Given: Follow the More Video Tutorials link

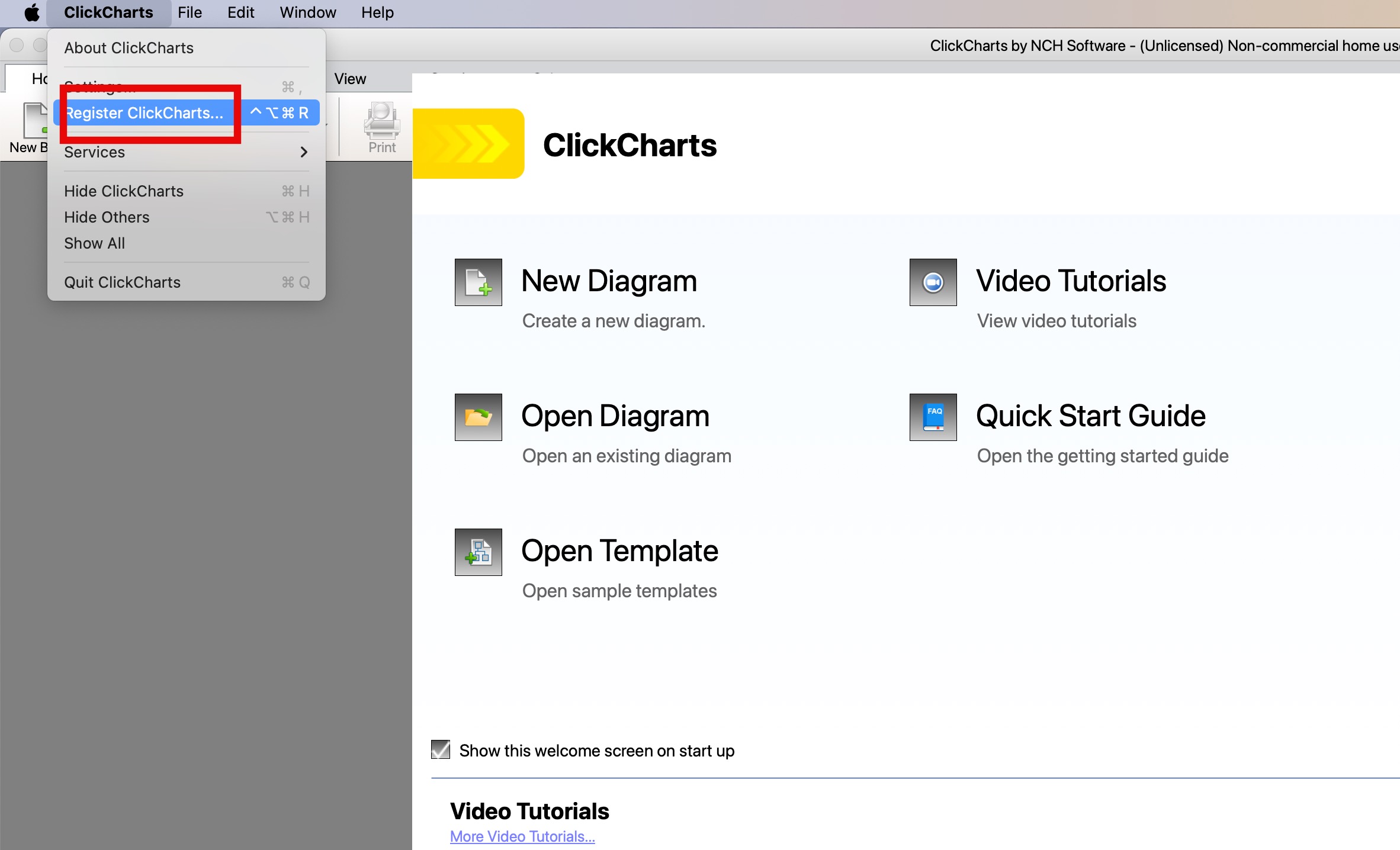Looking at the screenshot, I should point(522,836).
